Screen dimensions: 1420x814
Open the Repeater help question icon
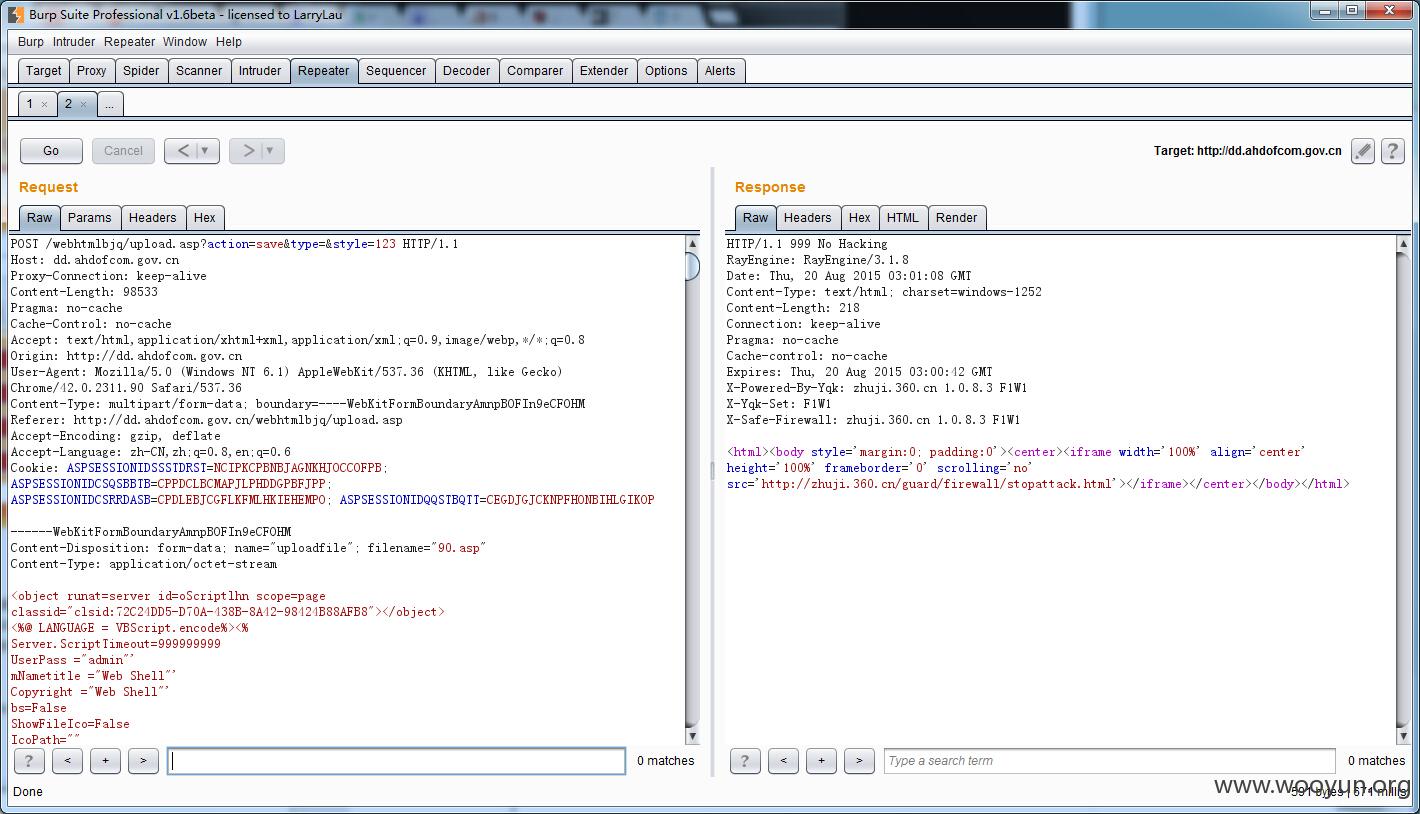coord(1392,151)
